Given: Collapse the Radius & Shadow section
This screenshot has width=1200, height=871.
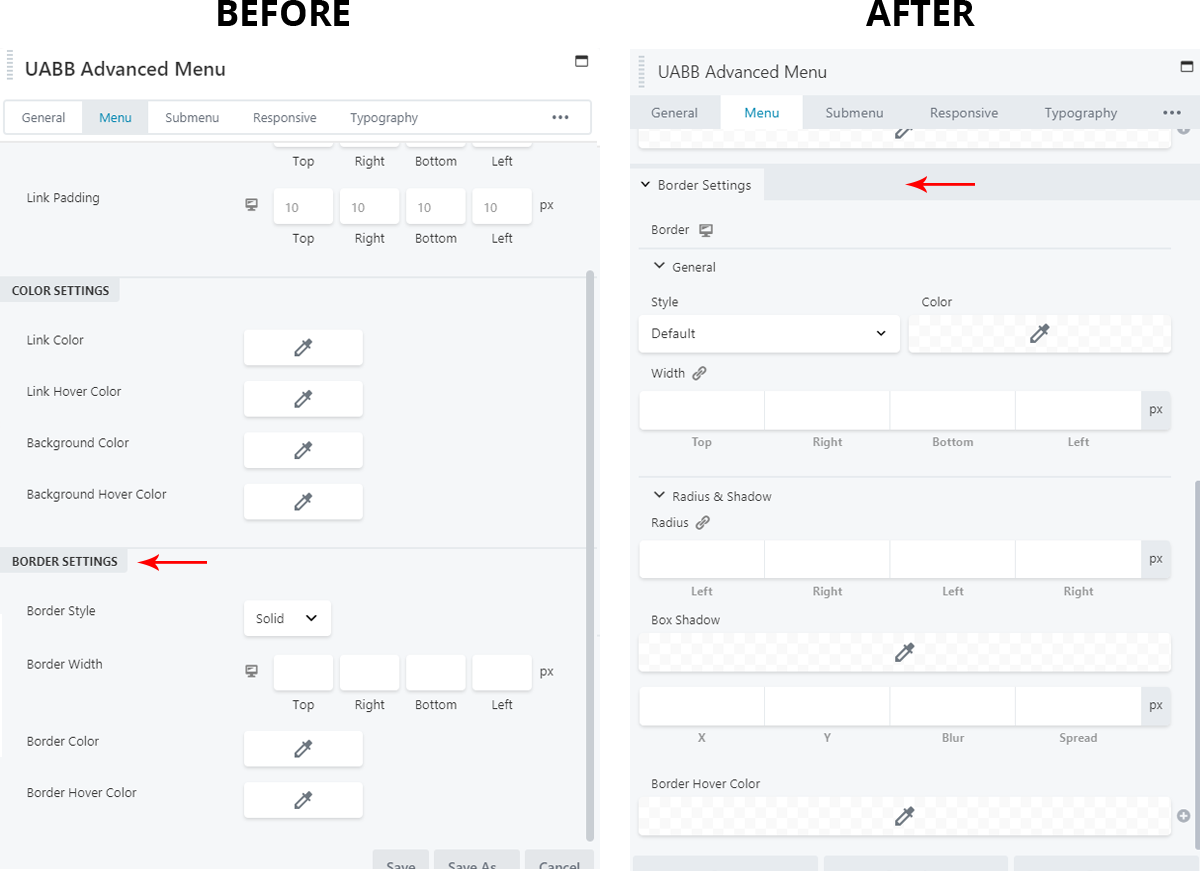Looking at the screenshot, I should tap(659, 495).
